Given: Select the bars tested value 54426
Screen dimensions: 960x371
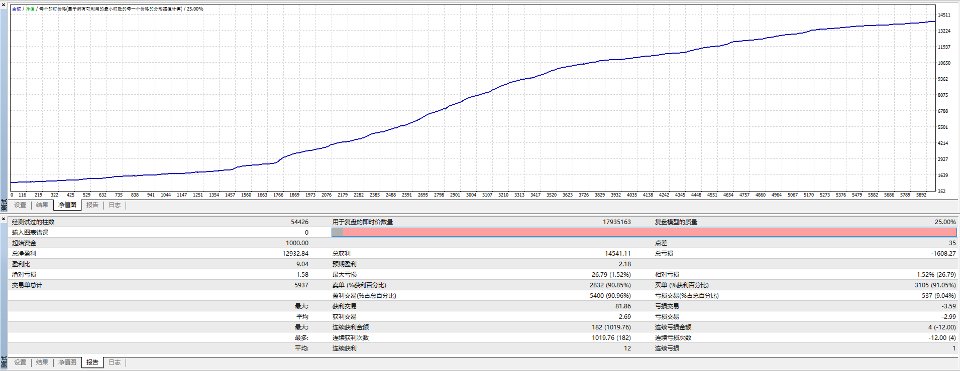Looking at the screenshot, I should (x=299, y=222).
